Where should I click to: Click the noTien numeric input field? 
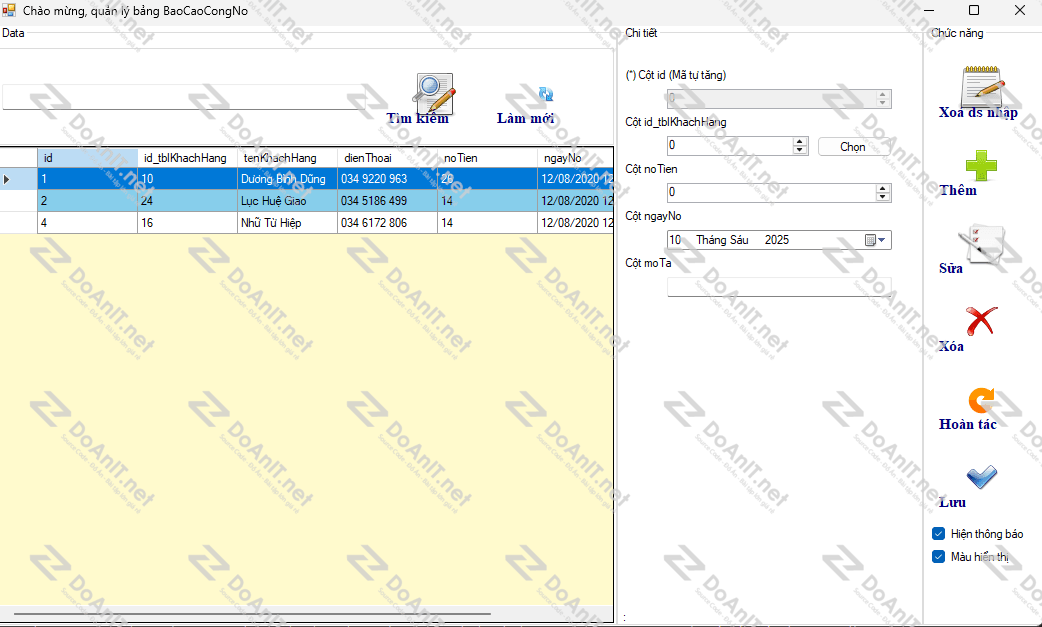pyautogui.click(x=772, y=193)
